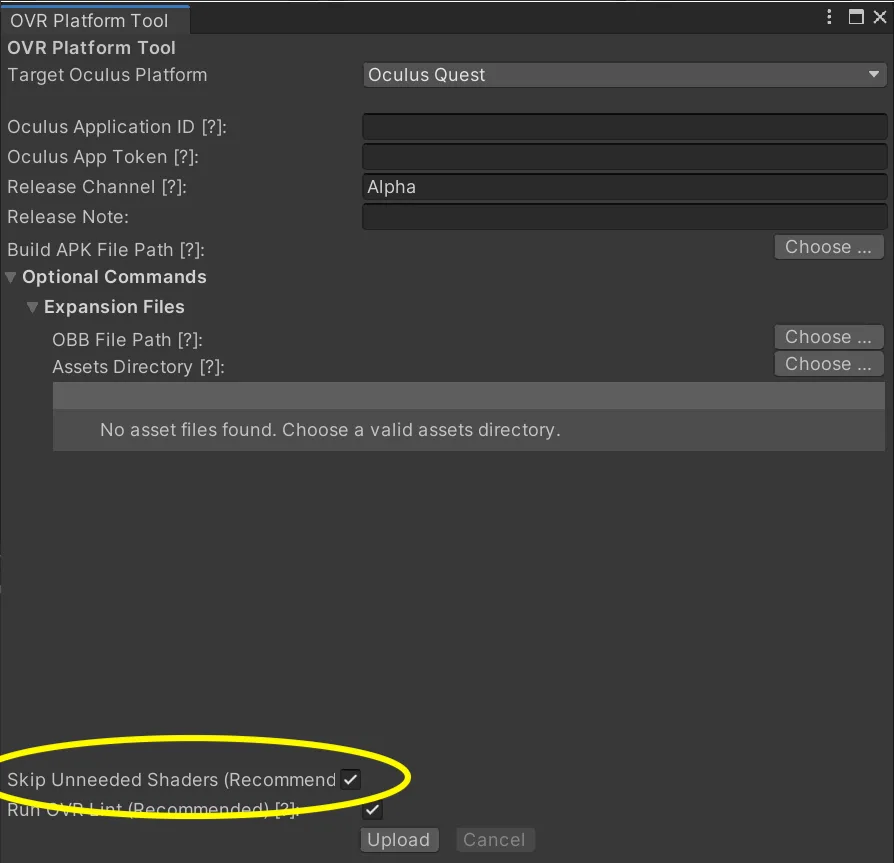894x863 pixels.
Task: Click the Release Note input field
Action: pos(624,217)
